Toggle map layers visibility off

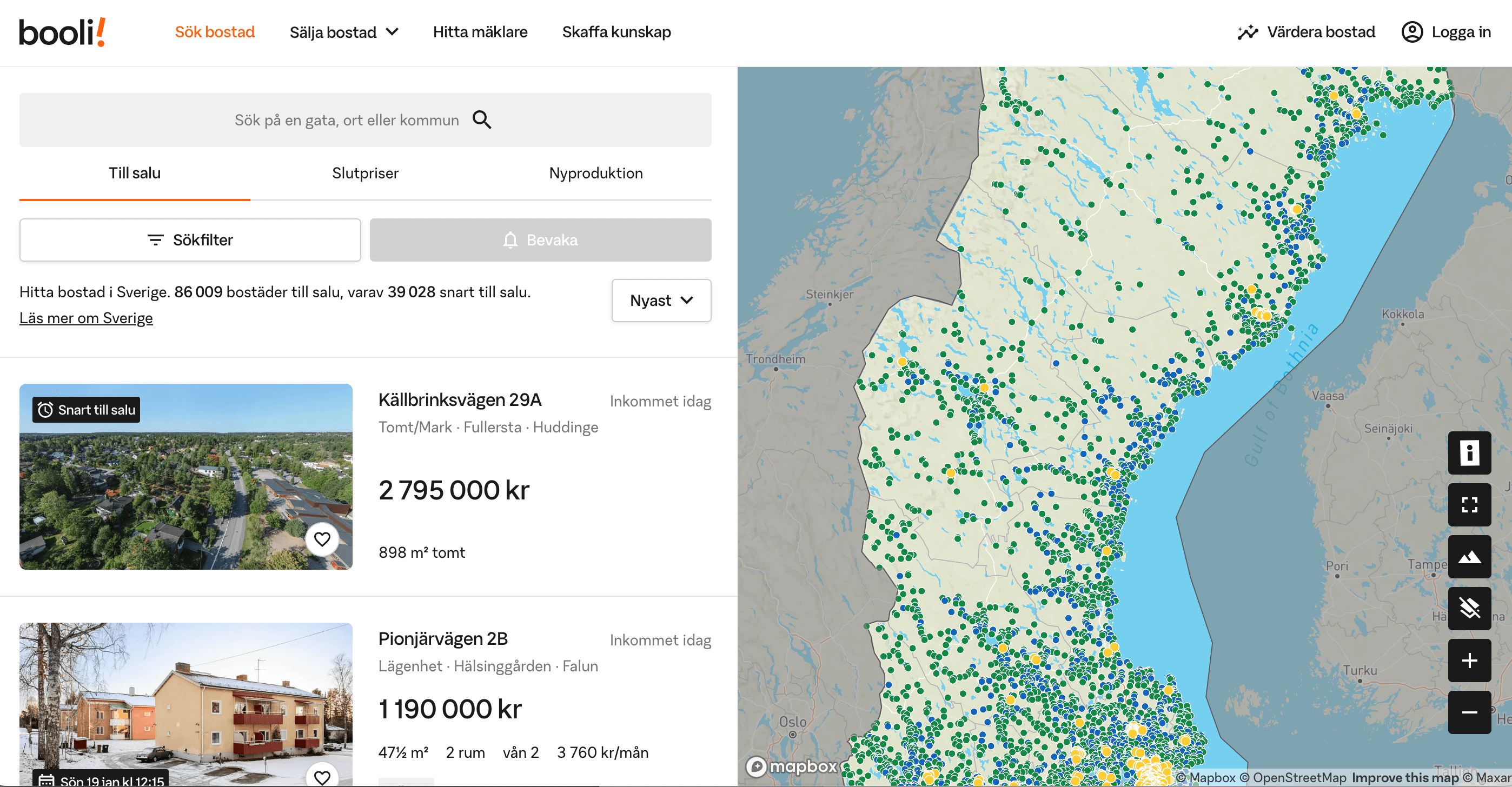[x=1469, y=608]
